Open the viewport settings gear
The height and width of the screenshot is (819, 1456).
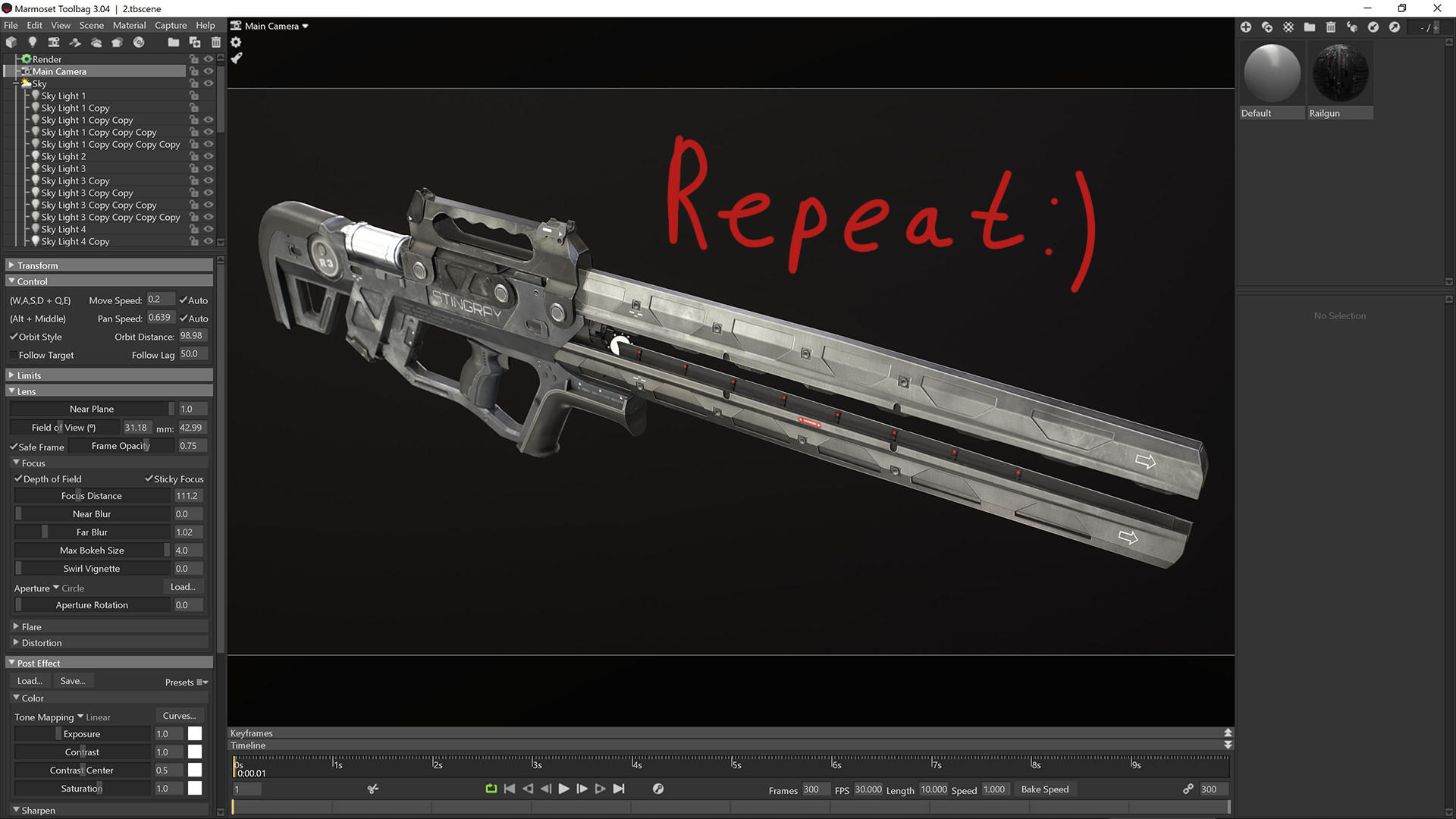pyautogui.click(x=236, y=42)
